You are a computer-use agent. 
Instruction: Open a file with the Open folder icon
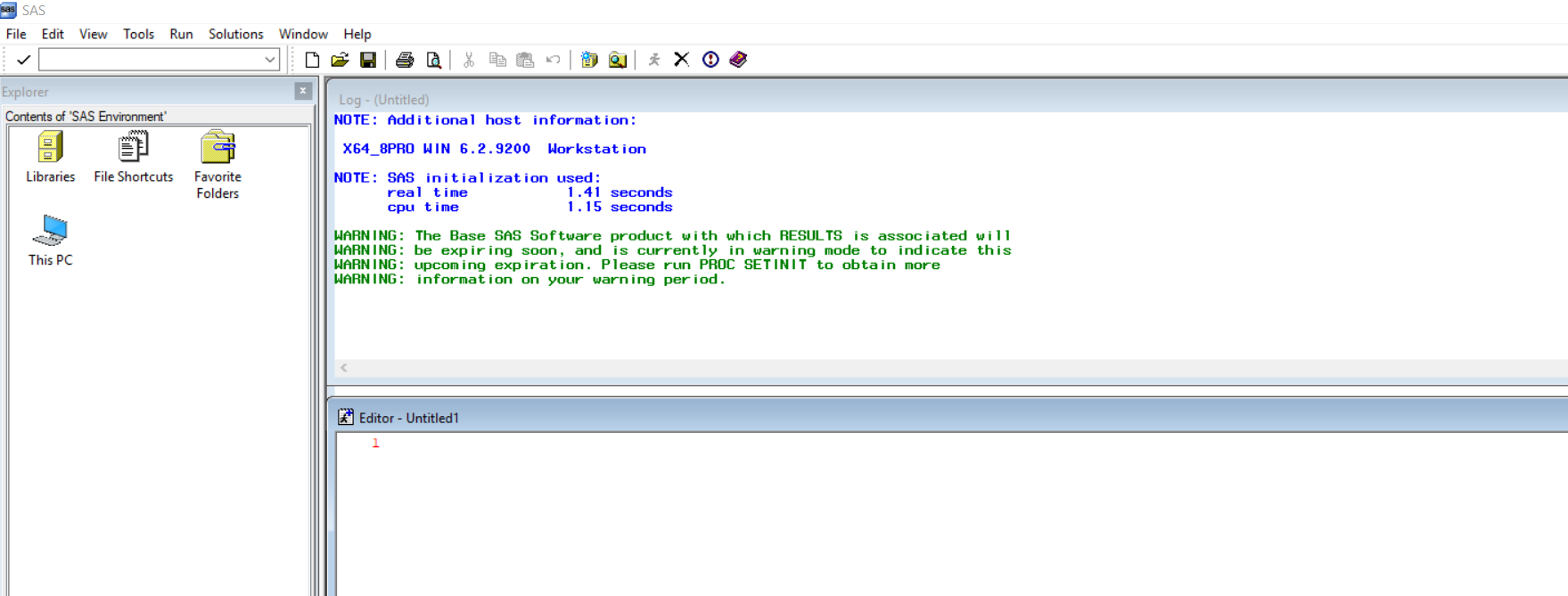point(340,60)
